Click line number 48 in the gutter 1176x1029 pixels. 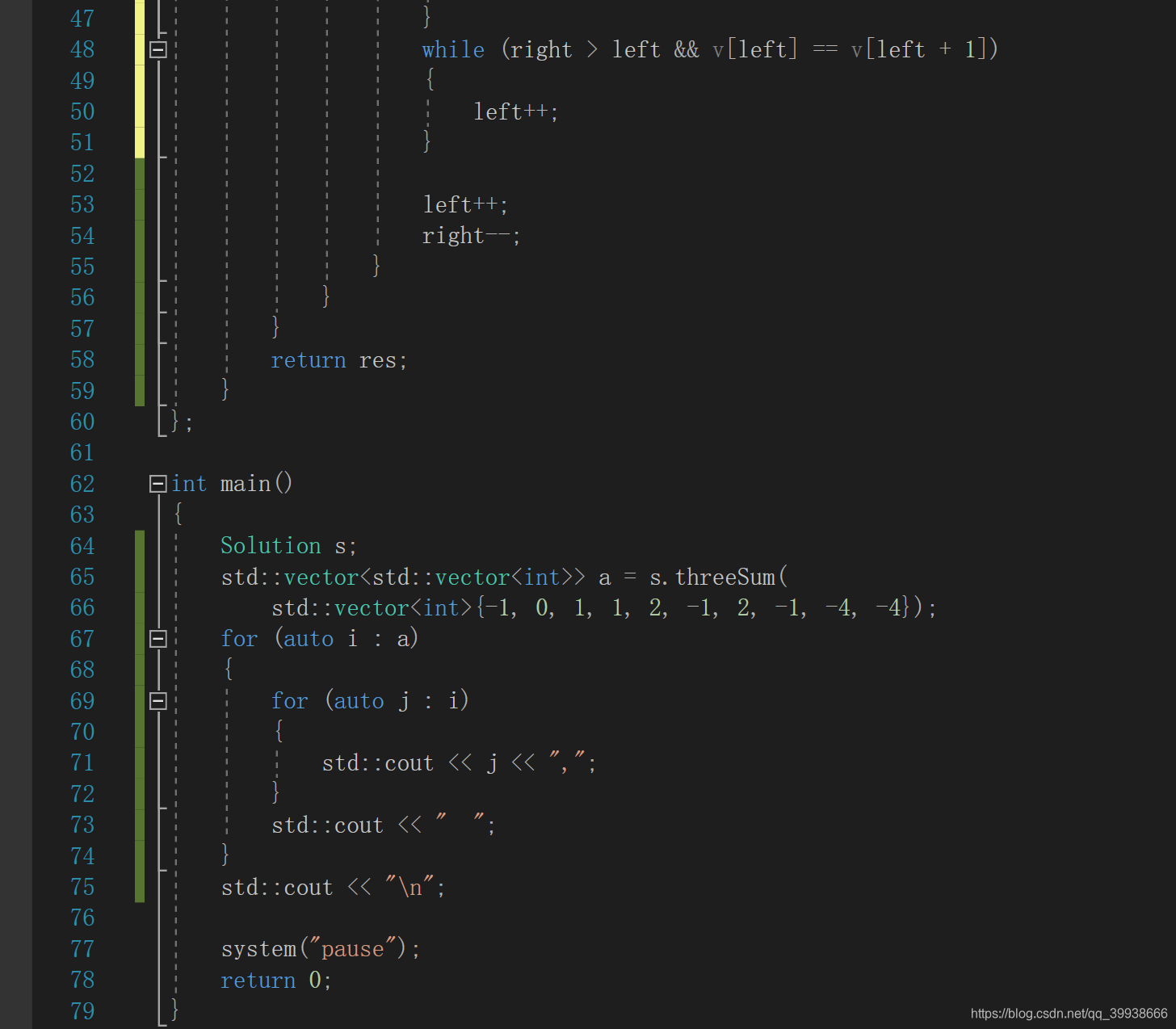(x=82, y=49)
